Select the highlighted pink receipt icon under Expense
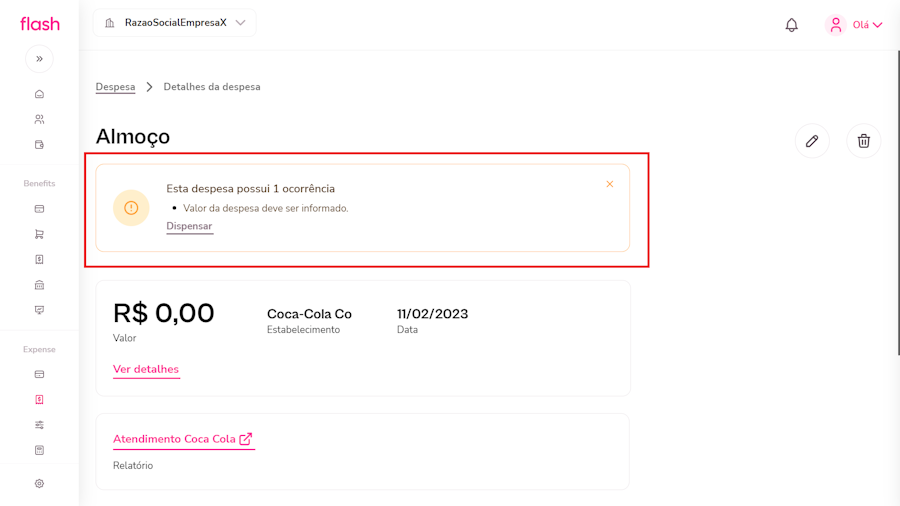Image resolution: width=900 pixels, height=506 pixels. click(39, 400)
